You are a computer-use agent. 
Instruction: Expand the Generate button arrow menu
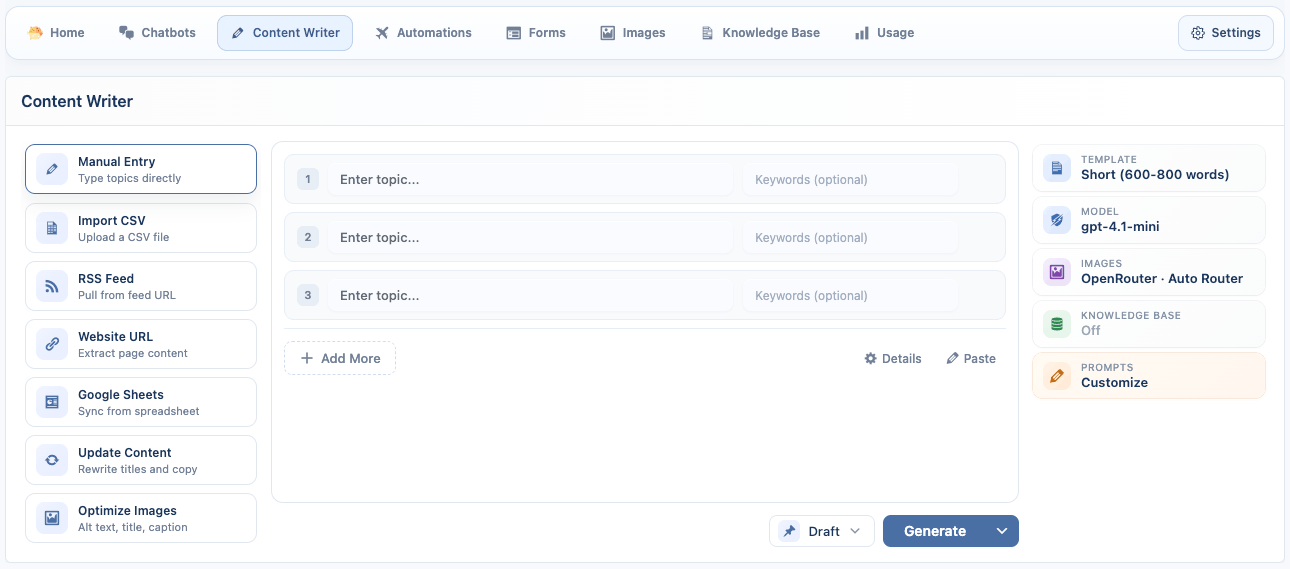pyautogui.click(x=1002, y=531)
